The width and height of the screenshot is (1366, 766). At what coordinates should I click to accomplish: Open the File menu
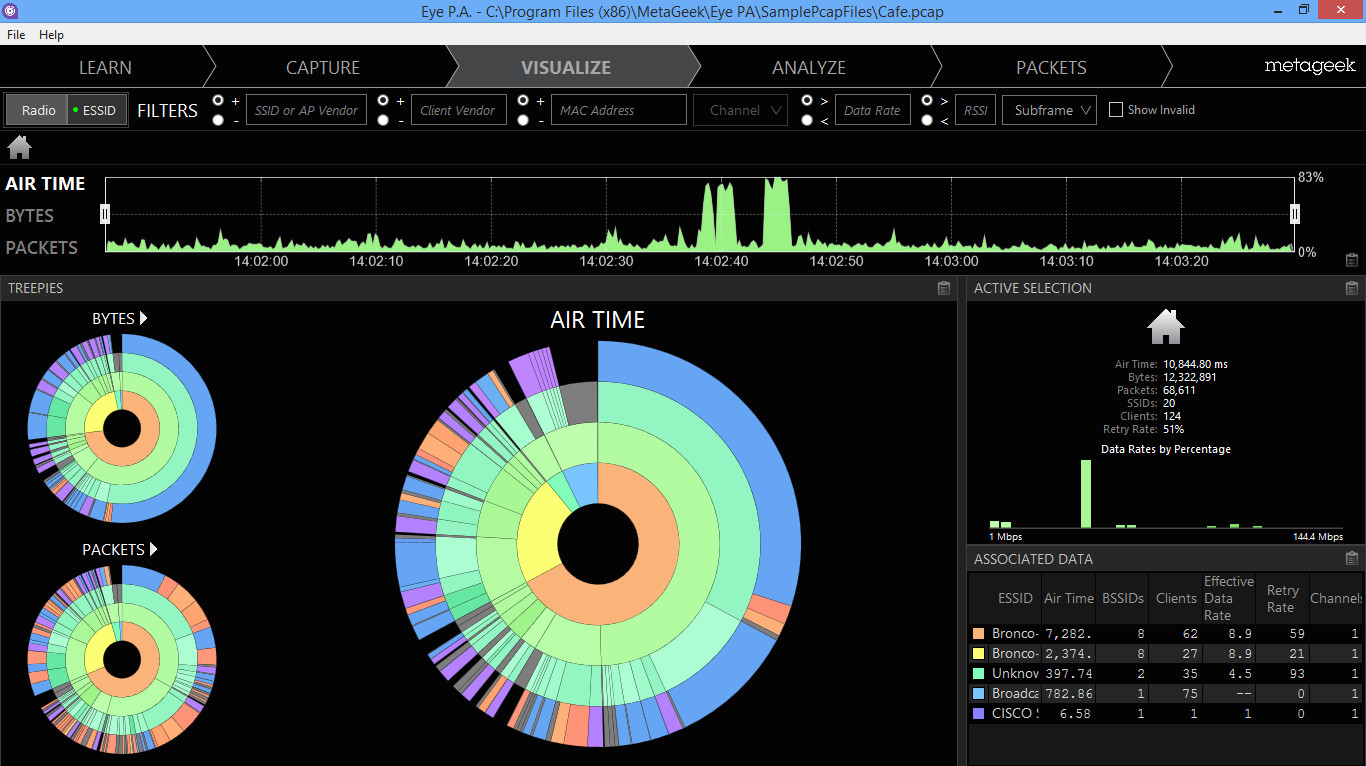pyautogui.click(x=16, y=34)
